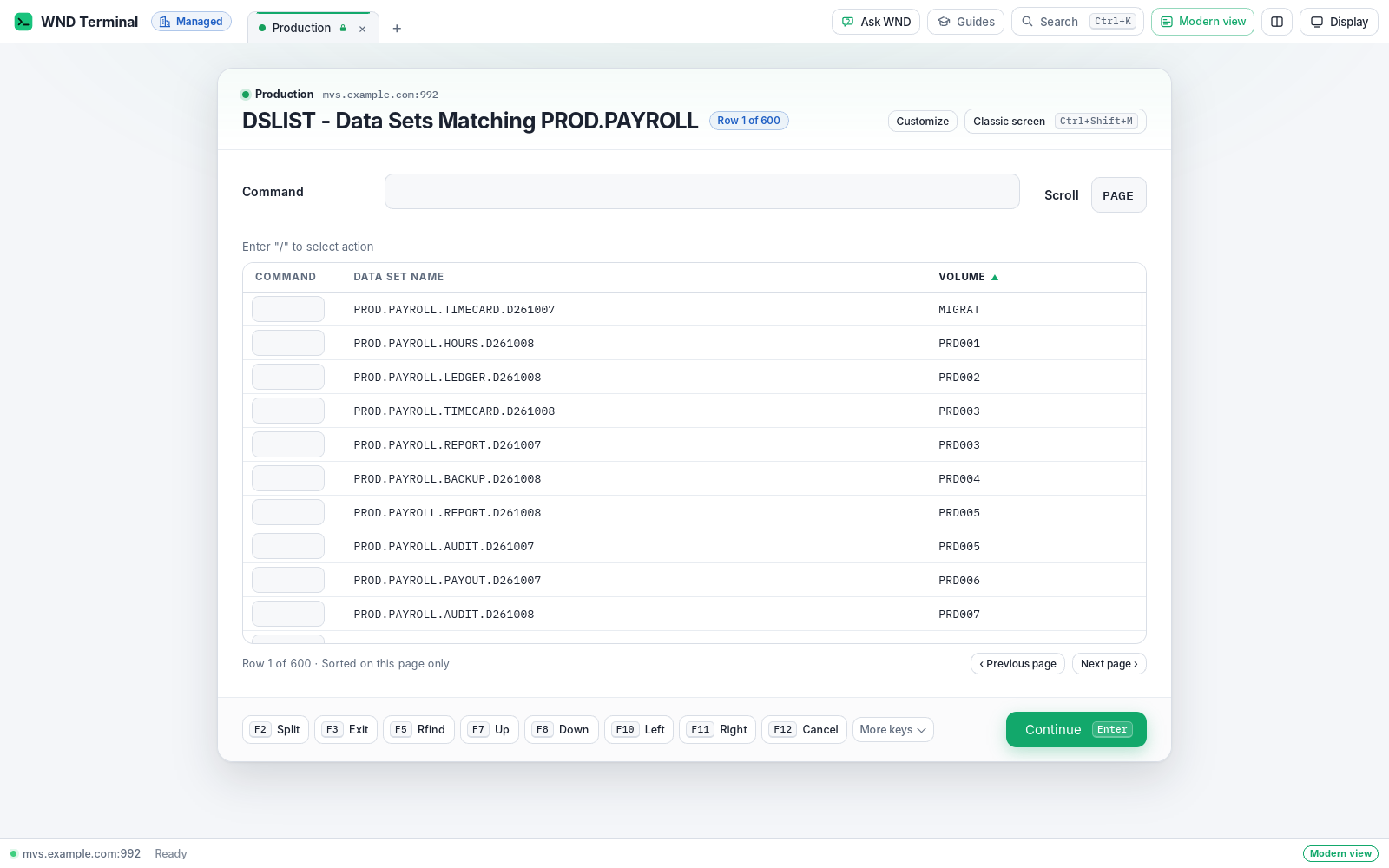Screen dimensions: 1389x868
Task: Click the PRD007 volume value
Action: [x=959, y=615]
